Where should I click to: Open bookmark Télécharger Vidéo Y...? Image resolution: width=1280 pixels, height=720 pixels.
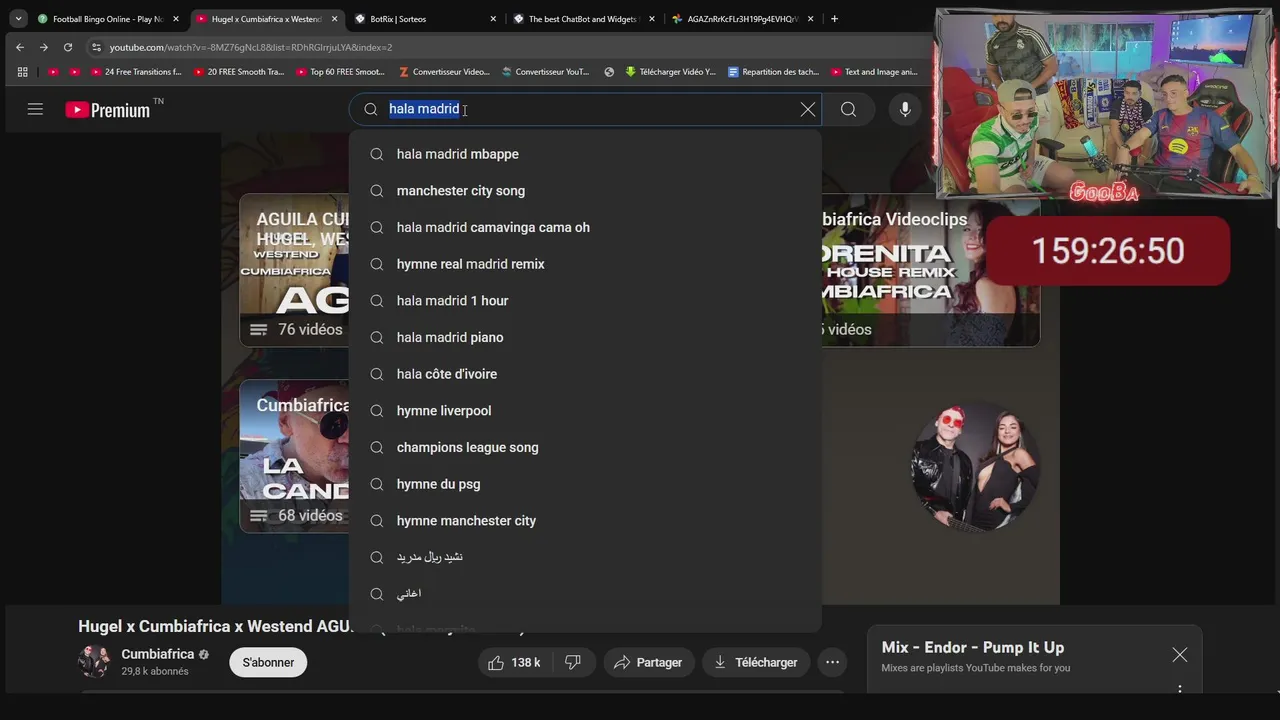(671, 72)
